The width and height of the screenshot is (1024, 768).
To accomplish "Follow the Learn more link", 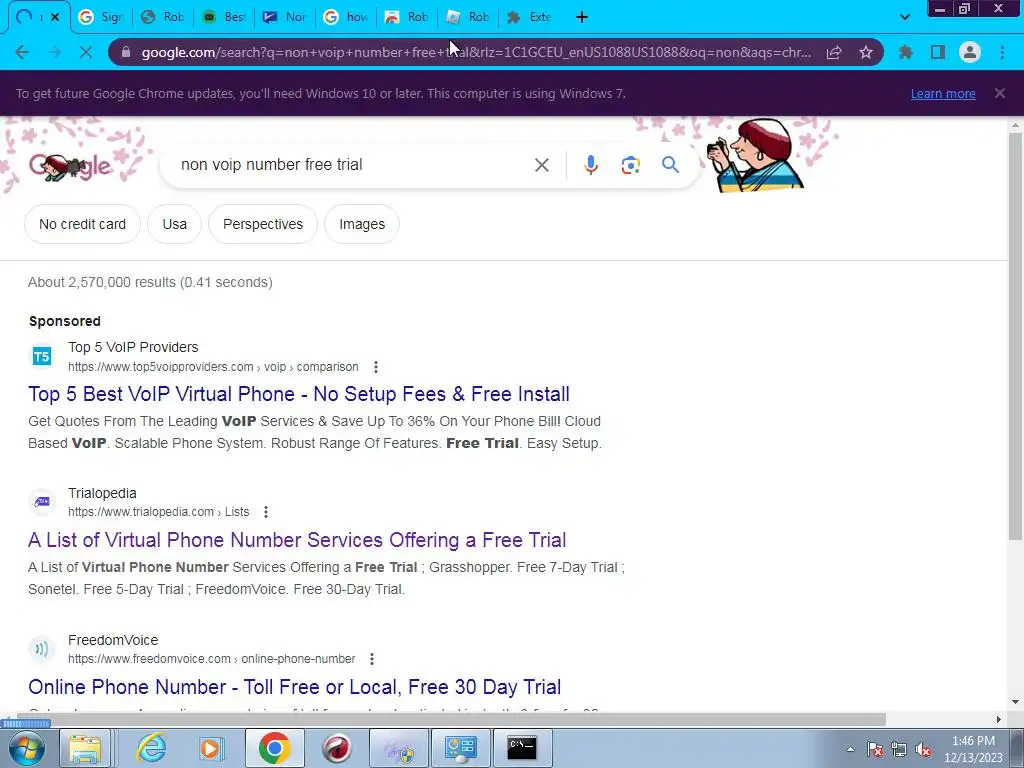I will [943, 93].
